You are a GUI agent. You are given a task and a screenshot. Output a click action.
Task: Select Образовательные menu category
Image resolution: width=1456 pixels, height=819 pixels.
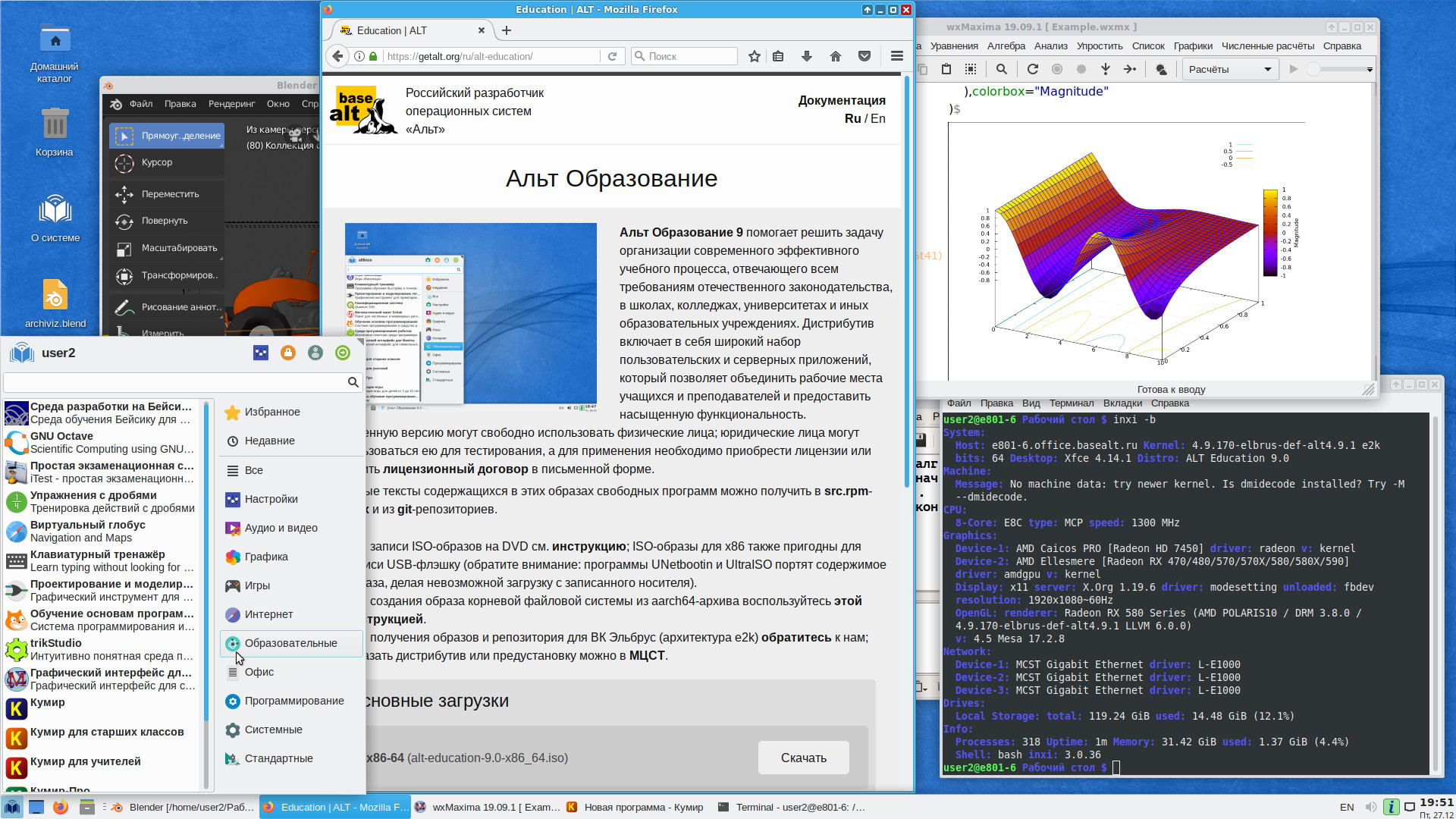(291, 643)
